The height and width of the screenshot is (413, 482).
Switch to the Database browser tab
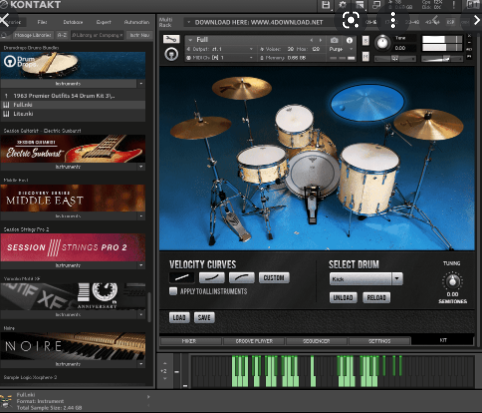click(73, 22)
